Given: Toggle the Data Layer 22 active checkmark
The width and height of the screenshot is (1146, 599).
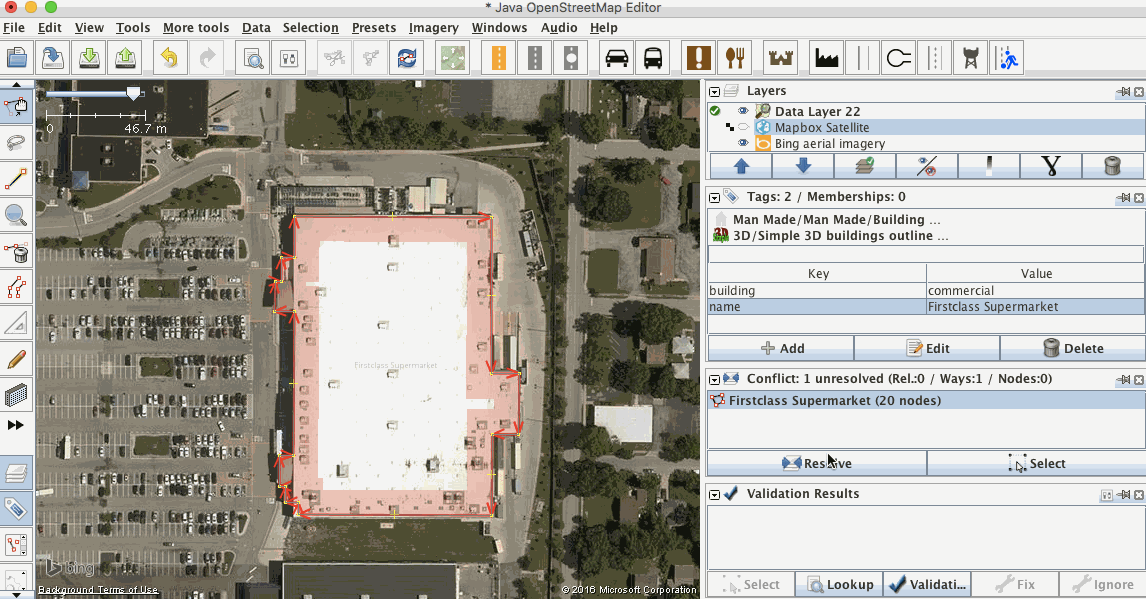Looking at the screenshot, I should point(715,110).
